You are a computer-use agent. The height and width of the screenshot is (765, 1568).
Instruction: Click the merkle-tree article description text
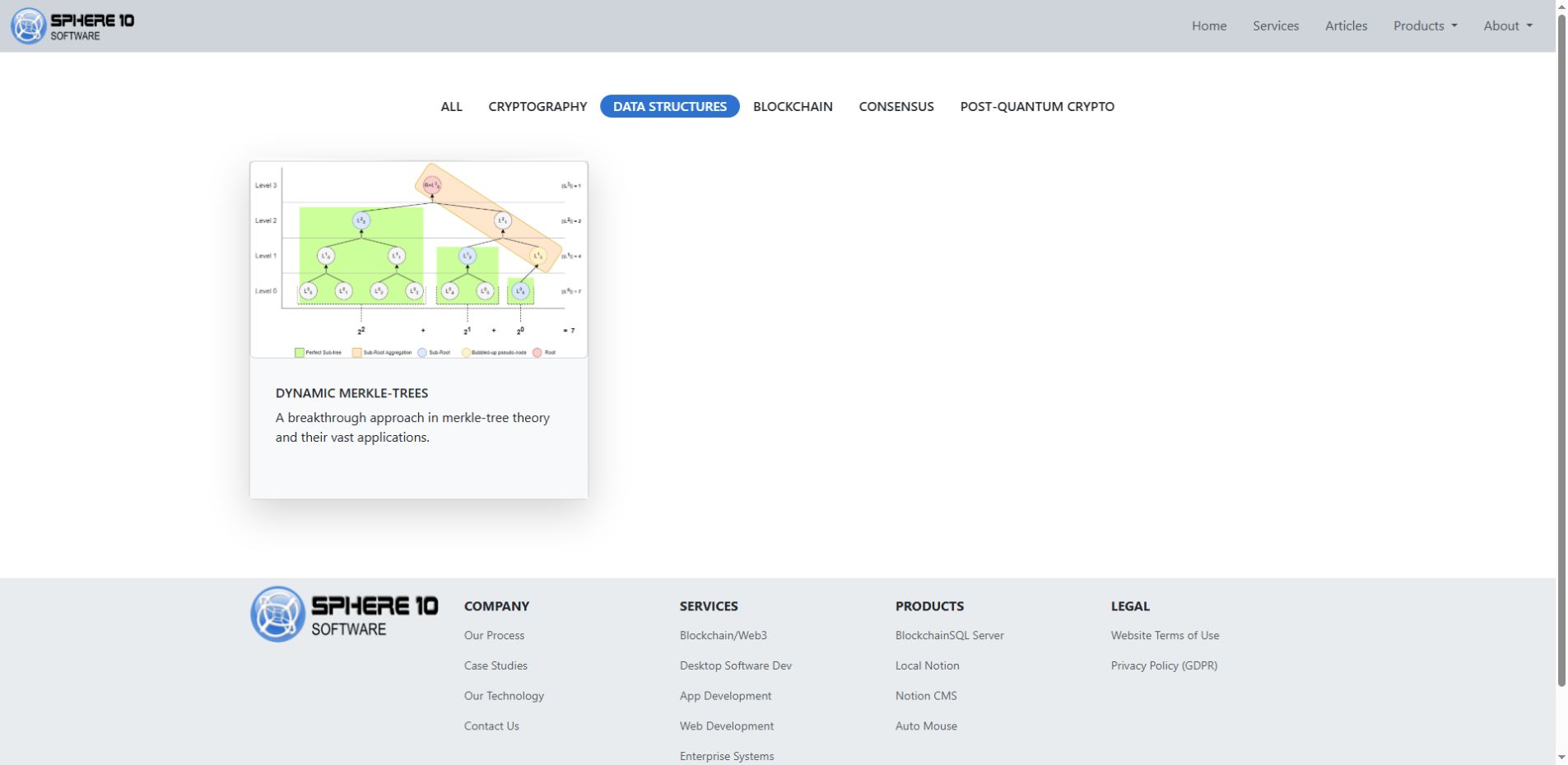pos(412,428)
